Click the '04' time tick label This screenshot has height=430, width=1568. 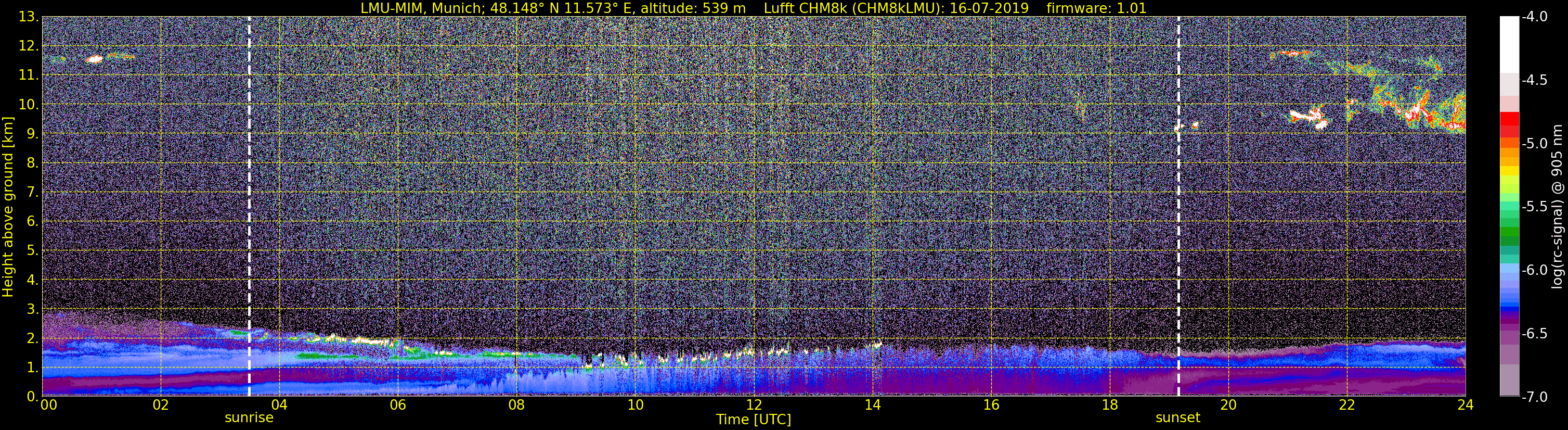[279, 406]
